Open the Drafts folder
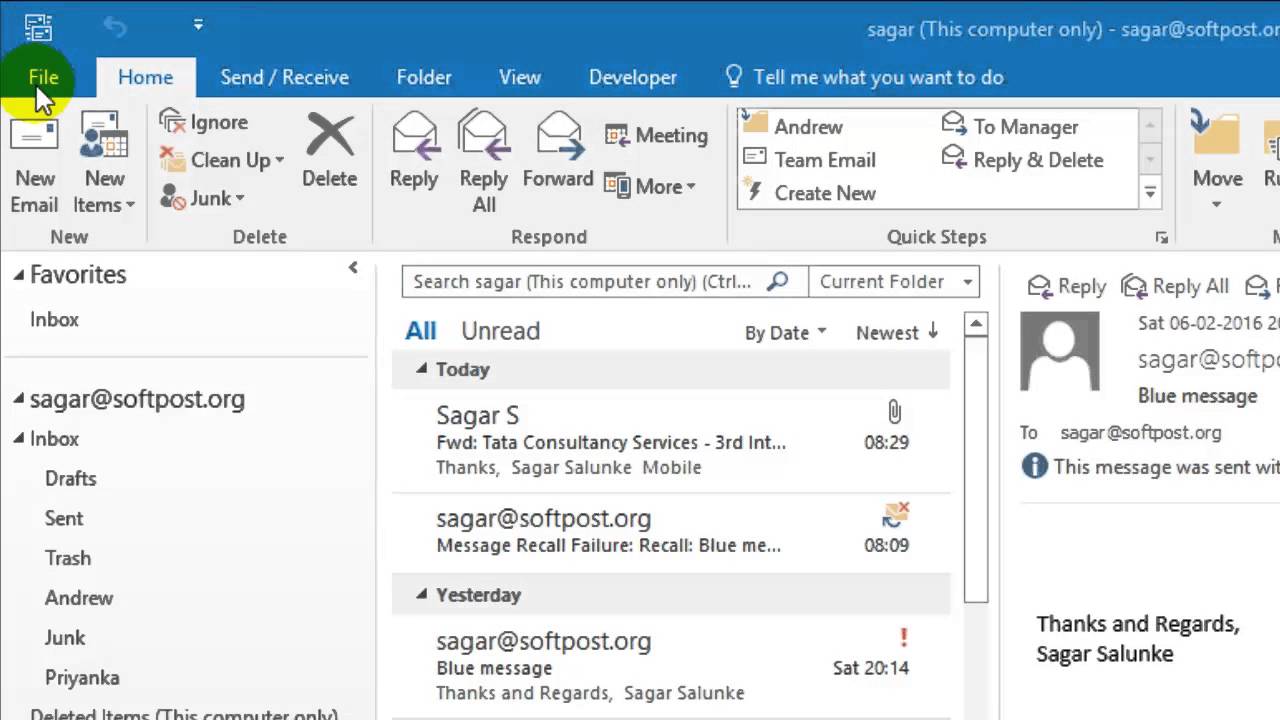This screenshot has height=720, width=1280. (70, 478)
